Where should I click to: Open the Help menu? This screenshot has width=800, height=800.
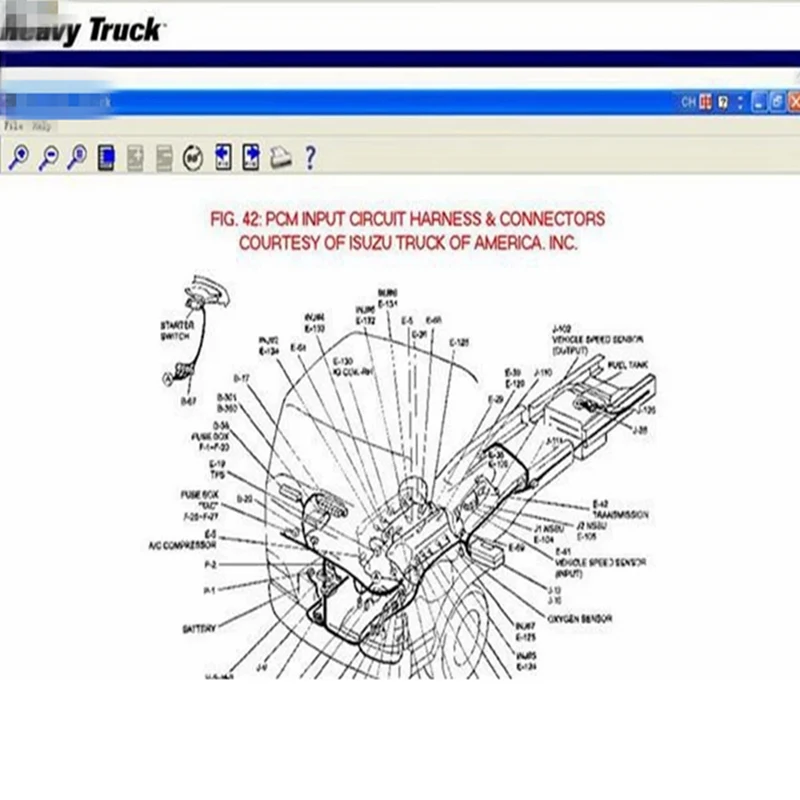(42, 126)
